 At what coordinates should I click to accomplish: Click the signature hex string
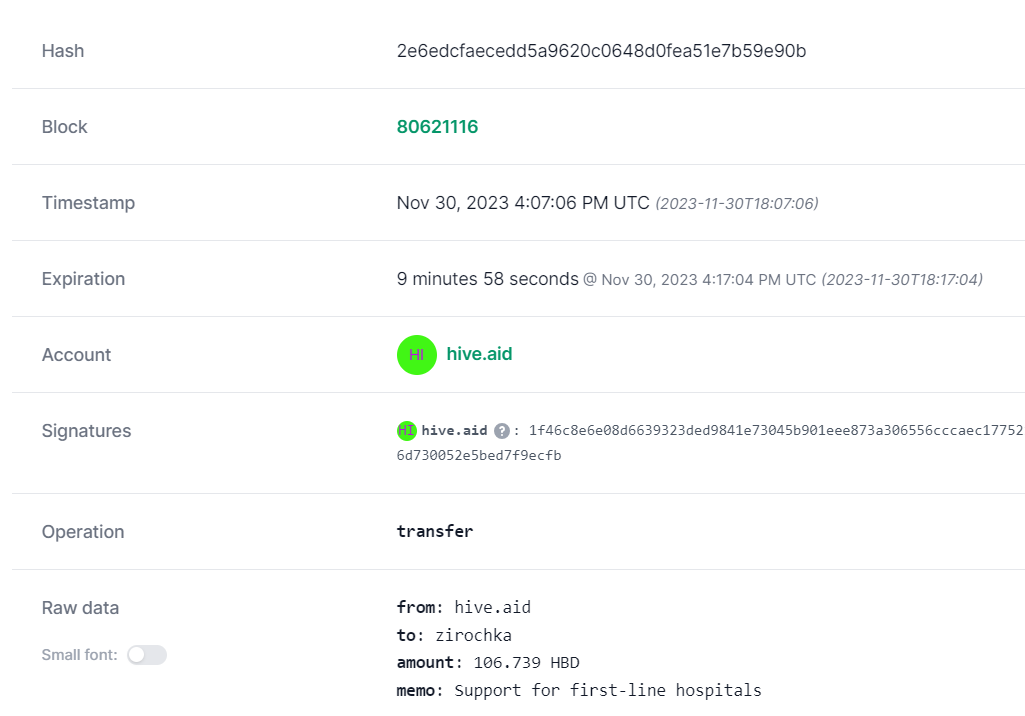pos(710,443)
